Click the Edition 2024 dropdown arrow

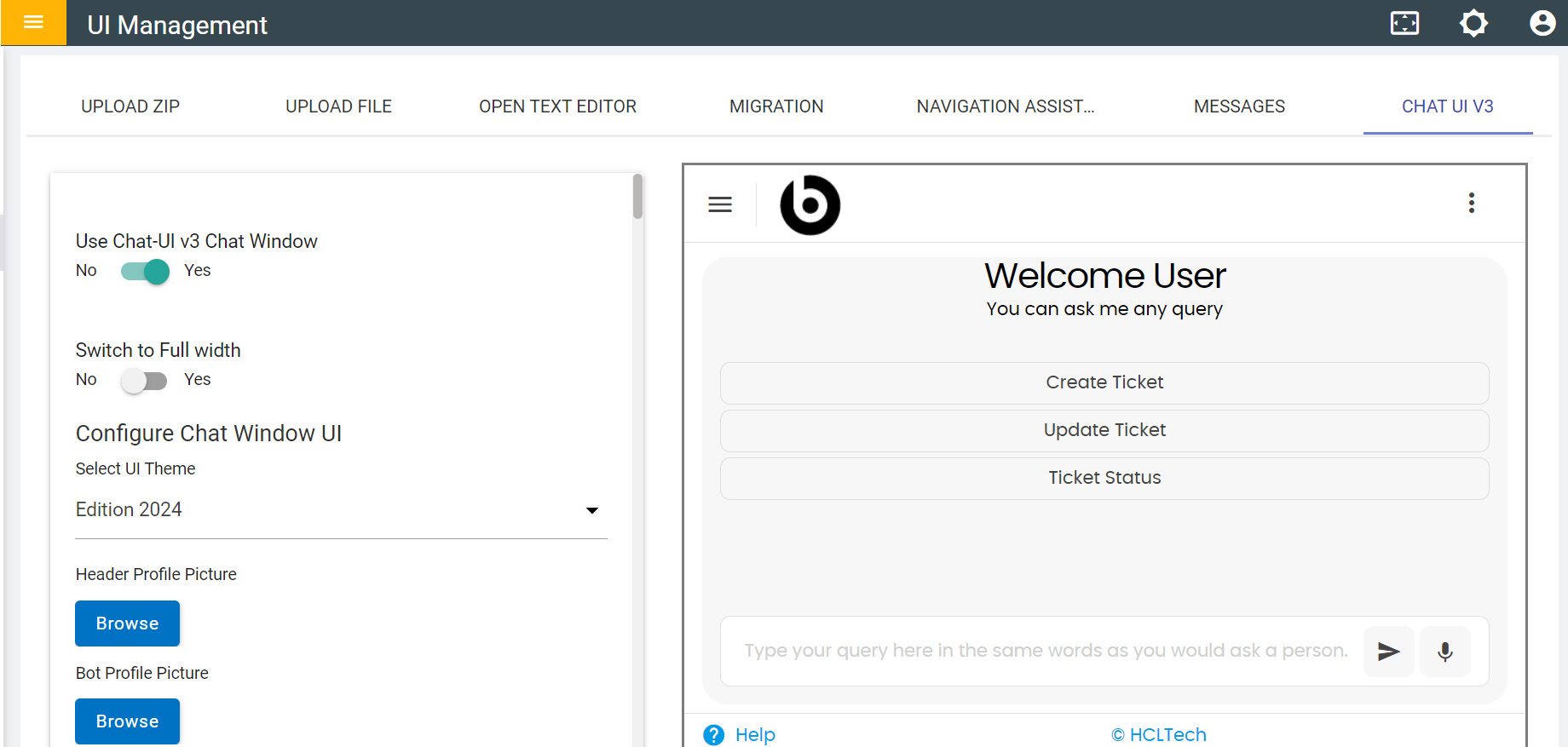tap(592, 510)
